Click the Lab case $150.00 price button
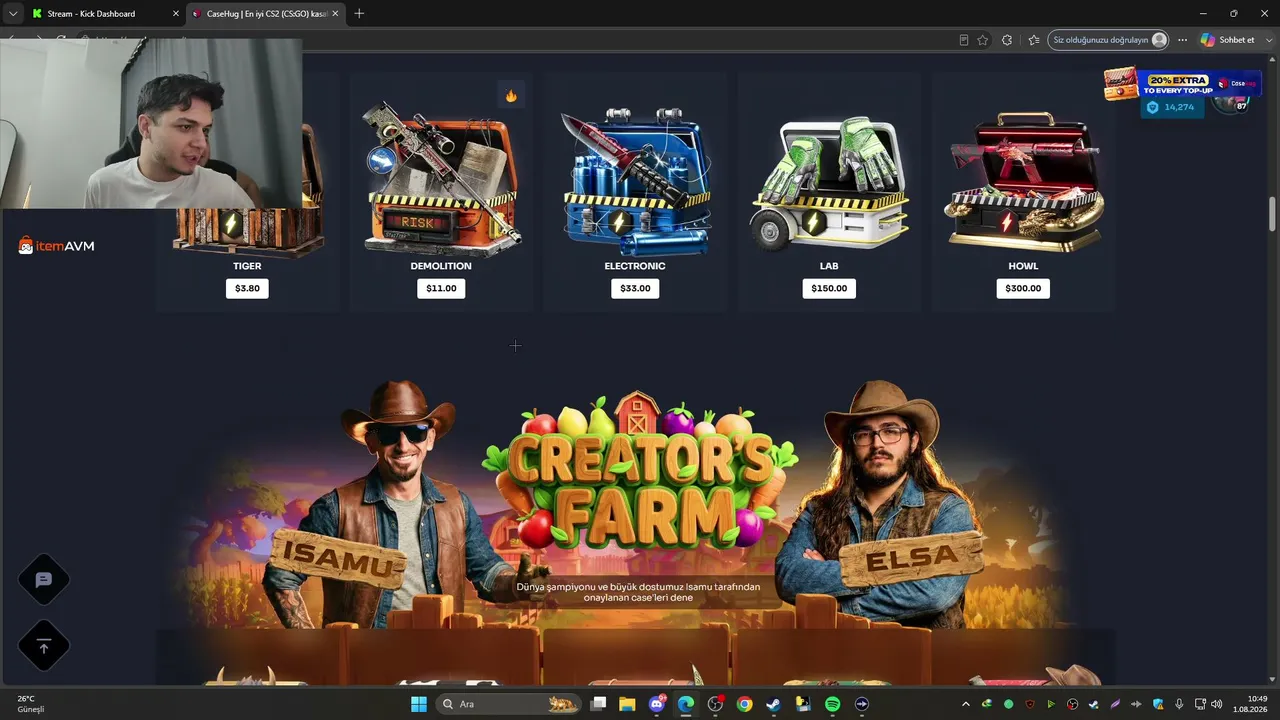 829,288
